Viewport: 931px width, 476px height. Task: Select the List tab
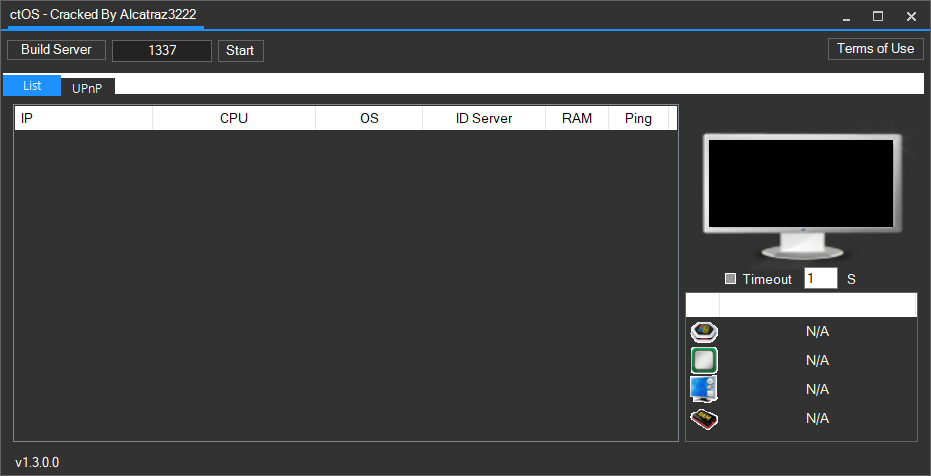pyautogui.click(x=32, y=86)
